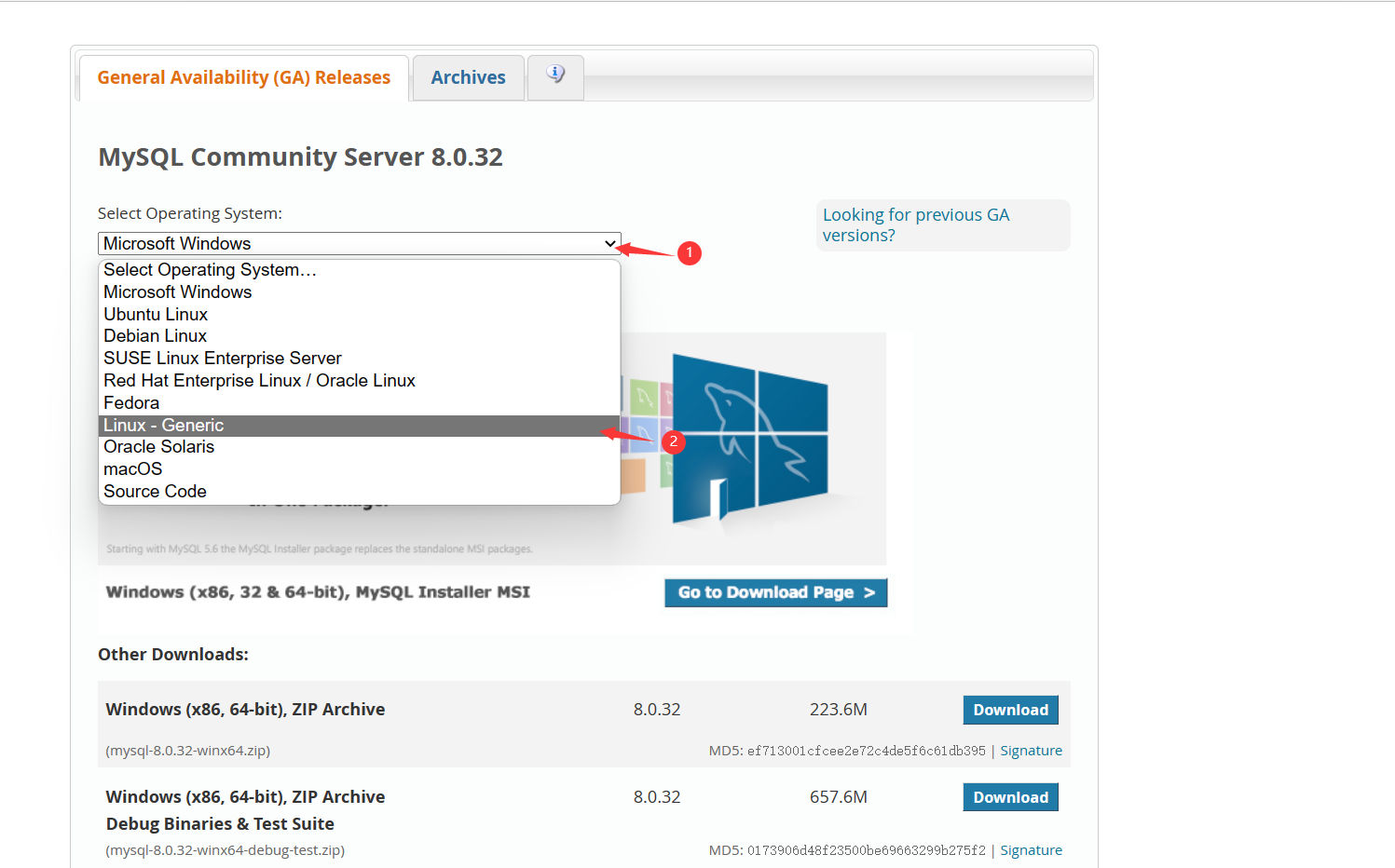
Task: Click the "MySQL Community Server 8.0.32" heading
Action: 300,156
